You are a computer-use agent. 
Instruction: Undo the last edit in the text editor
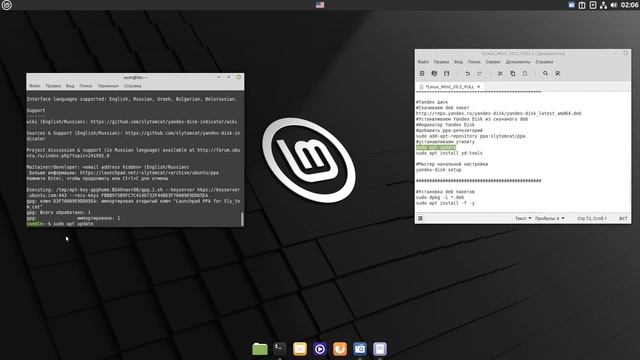click(467, 73)
